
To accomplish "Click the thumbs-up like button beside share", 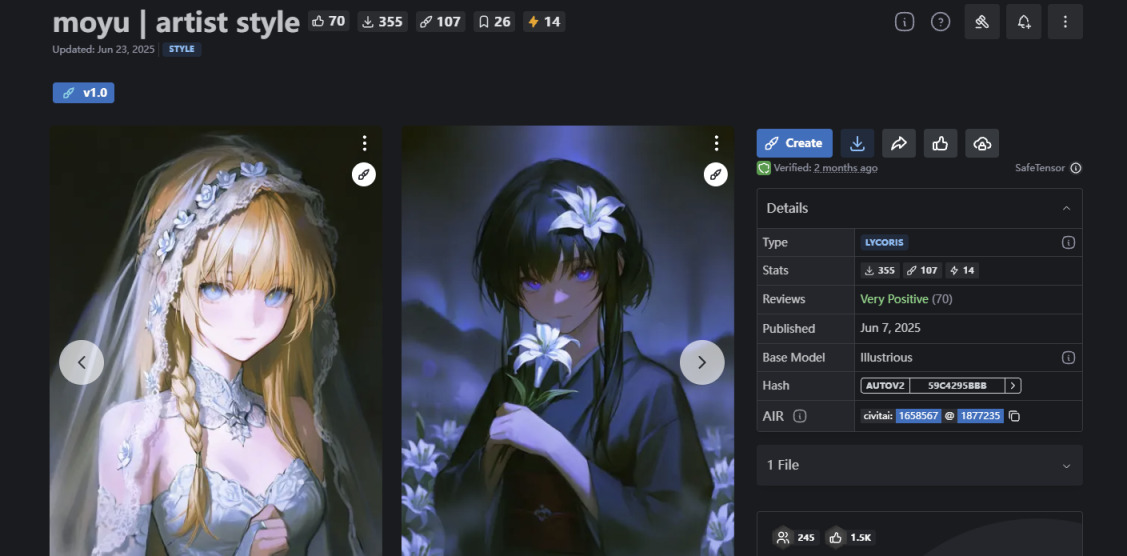I will pyautogui.click(x=940, y=143).
